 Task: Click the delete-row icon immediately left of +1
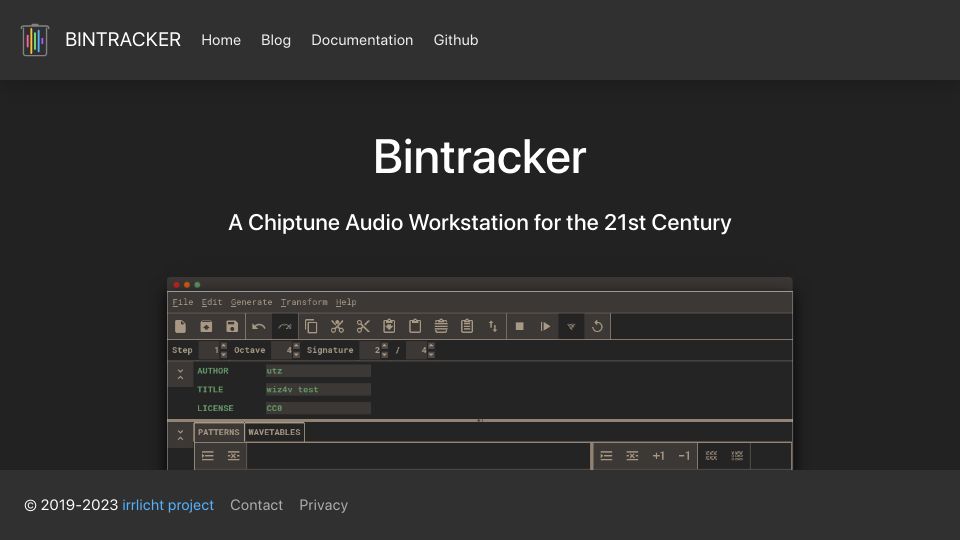(632, 456)
